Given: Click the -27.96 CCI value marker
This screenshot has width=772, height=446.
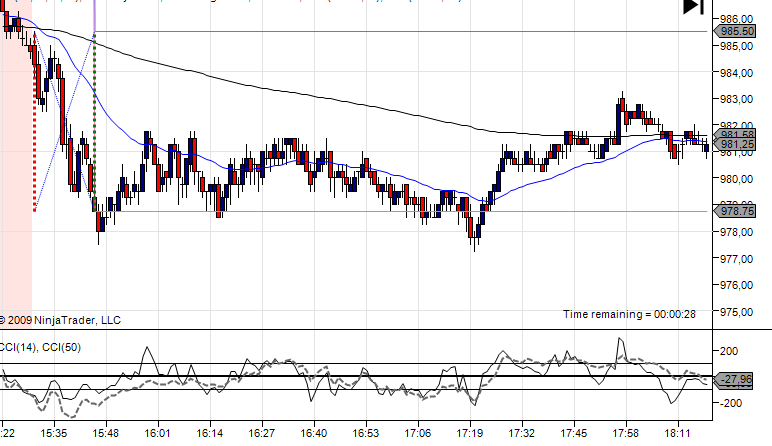Looking at the screenshot, I should pos(734,380).
